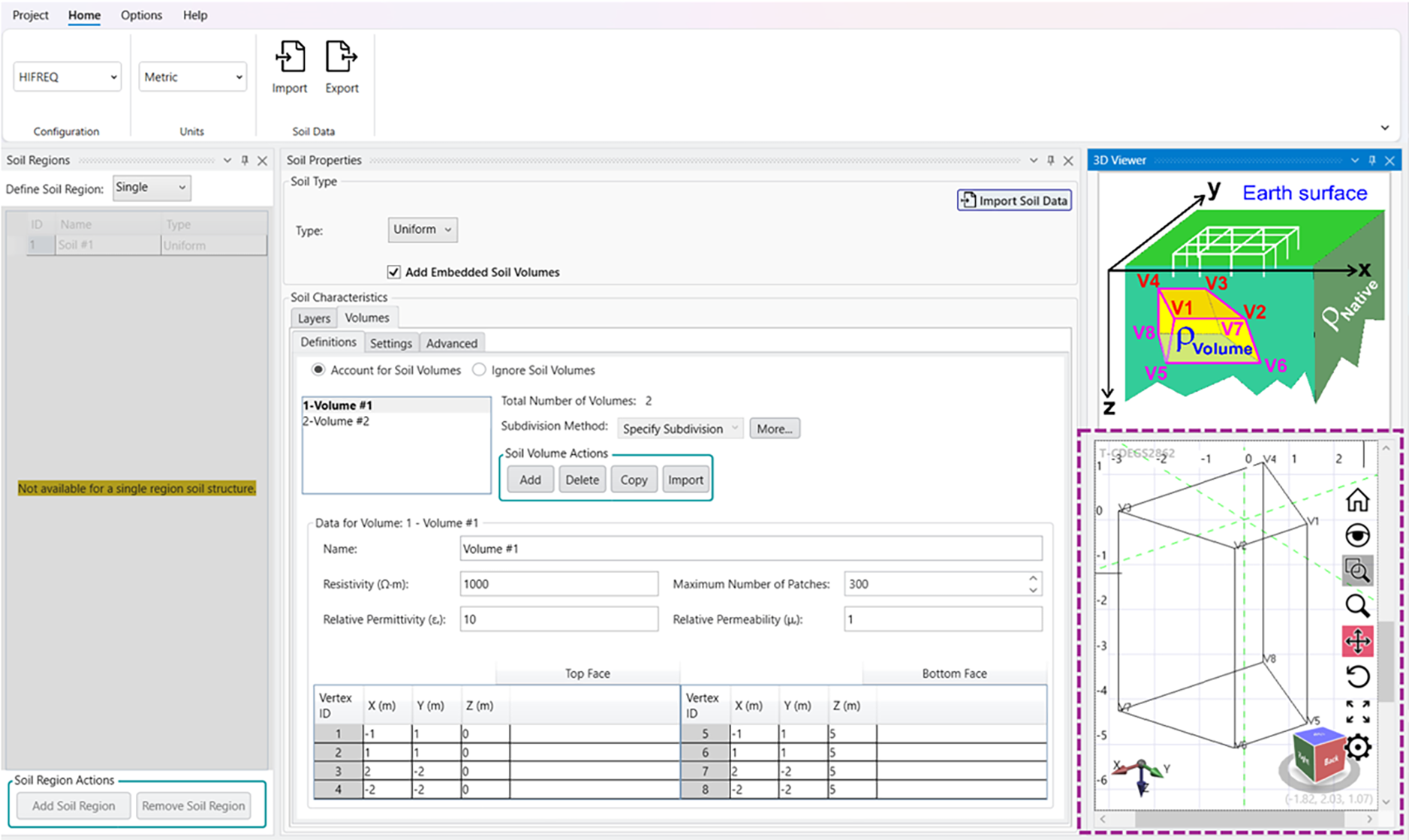Viewport: 1409px width, 840px height.
Task: Switch to the Home ribbon tab
Action: click(x=84, y=15)
